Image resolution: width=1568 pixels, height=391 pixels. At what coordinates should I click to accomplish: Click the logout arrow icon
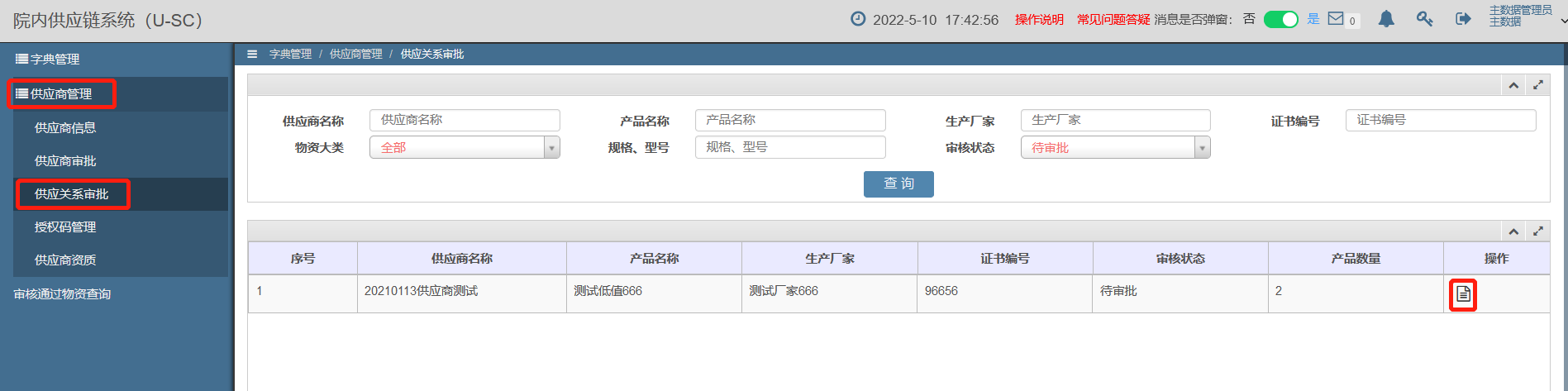1463,18
